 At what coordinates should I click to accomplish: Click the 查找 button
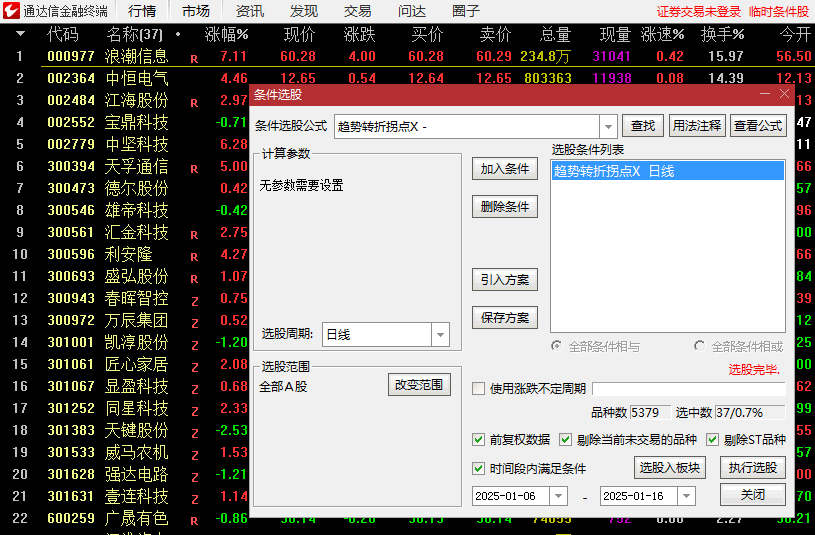642,126
